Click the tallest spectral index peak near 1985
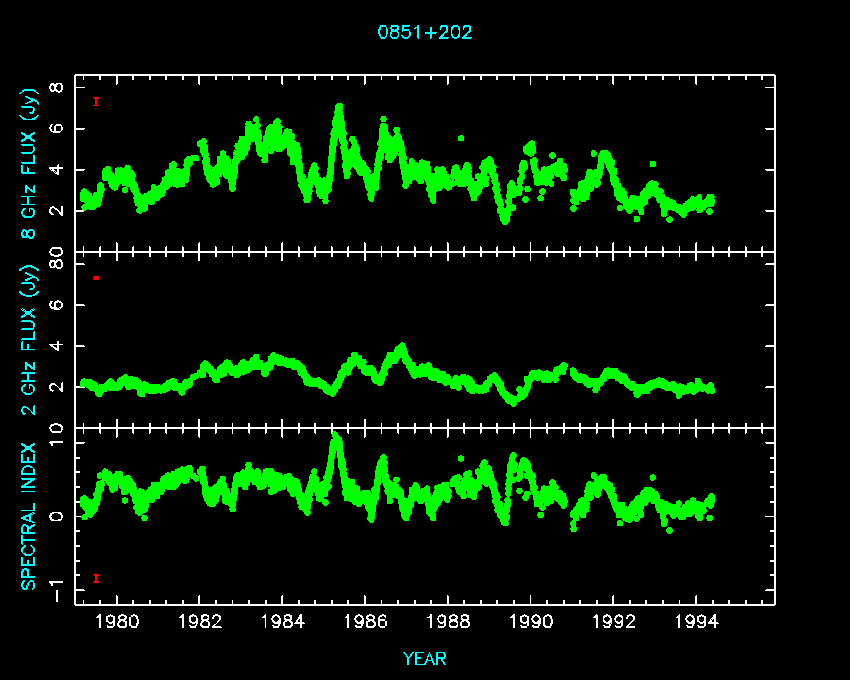850x680 pixels. tap(336, 438)
